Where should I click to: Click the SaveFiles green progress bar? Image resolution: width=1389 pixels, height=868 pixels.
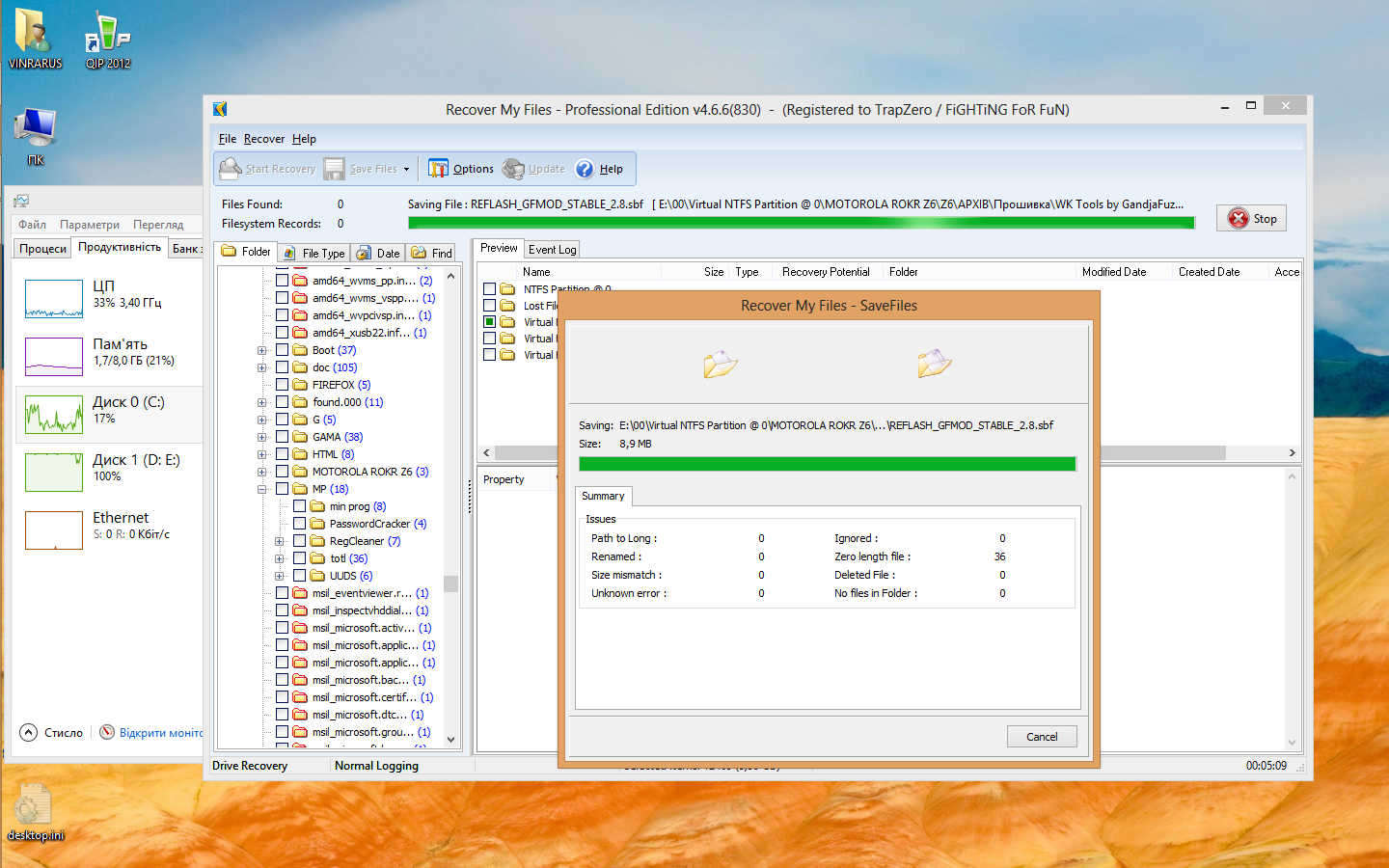pyautogui.click(x=828, y=464)
